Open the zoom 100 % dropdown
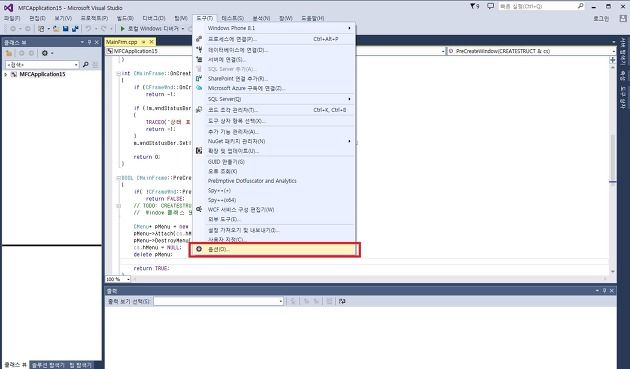Screen dimensions: 630x369 128,279
